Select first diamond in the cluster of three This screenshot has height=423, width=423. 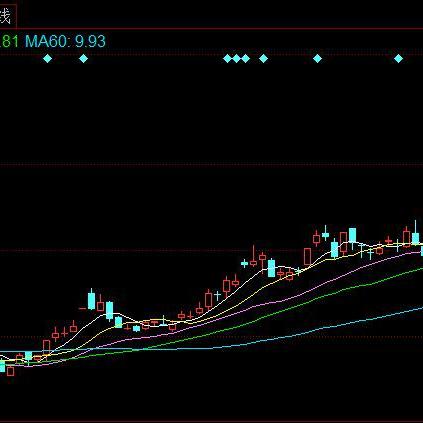227,59
